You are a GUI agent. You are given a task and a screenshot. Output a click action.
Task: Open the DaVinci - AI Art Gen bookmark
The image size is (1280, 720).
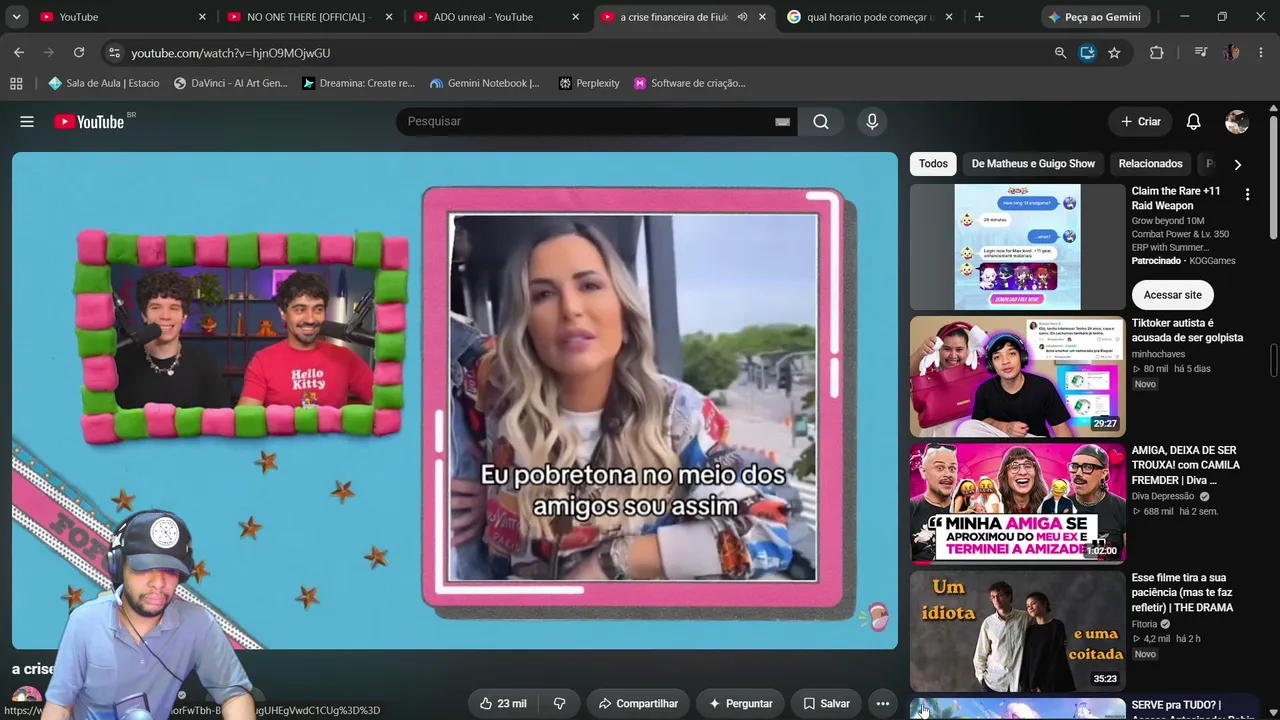230,84
